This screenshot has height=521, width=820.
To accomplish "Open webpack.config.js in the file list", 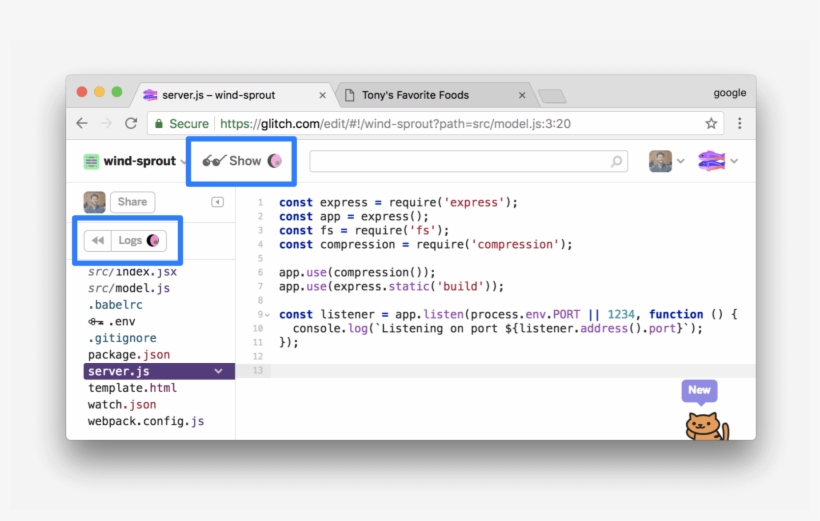I will click(x=146, y=421).
